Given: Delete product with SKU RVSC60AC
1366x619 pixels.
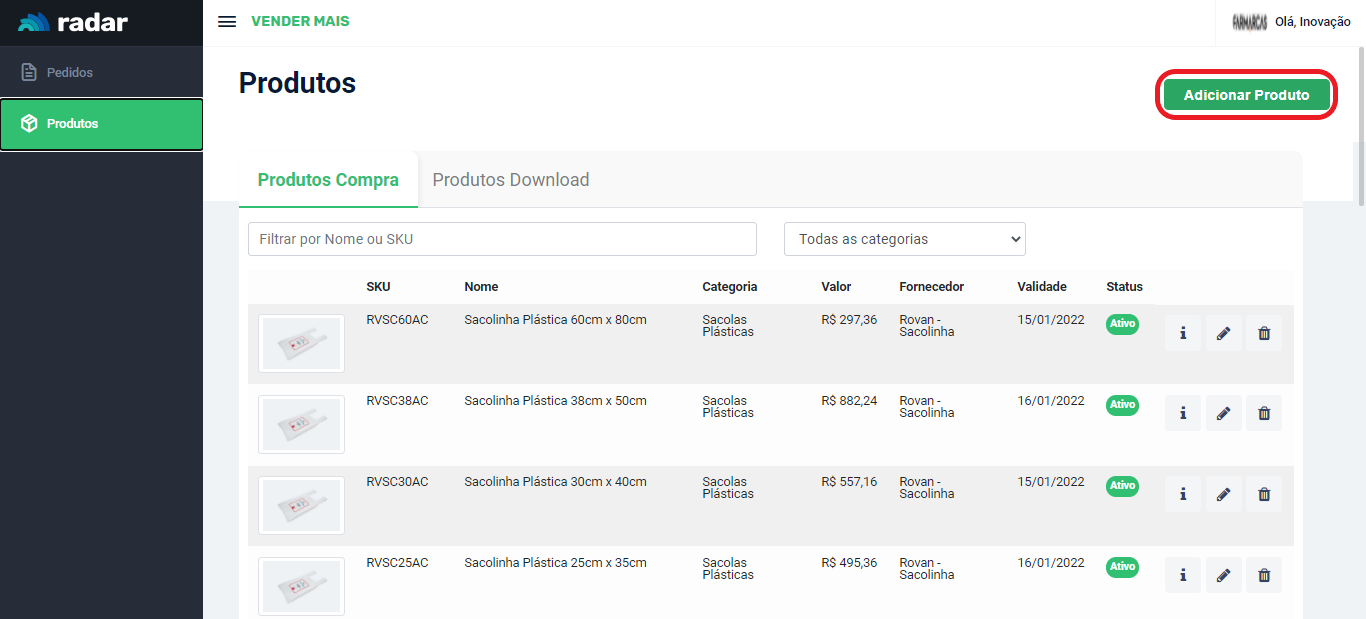Looking at the screenshot, I should [1263, 333].
